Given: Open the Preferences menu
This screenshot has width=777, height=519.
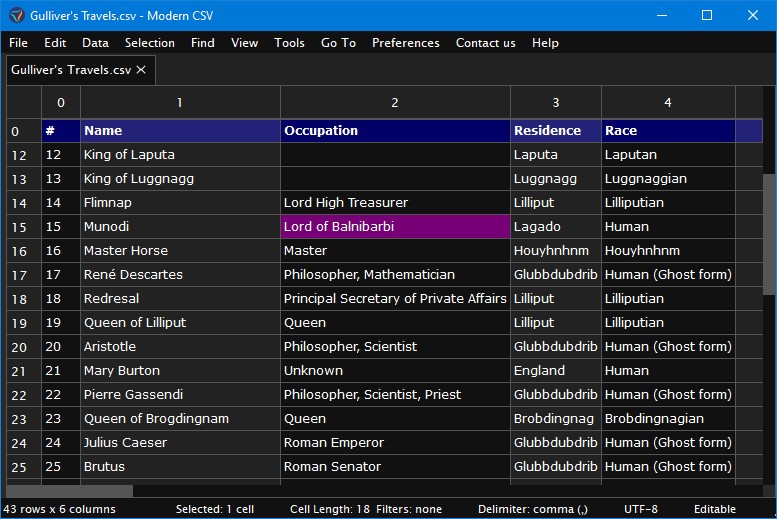Looking at the screenshot, I should tap(405, 43).
